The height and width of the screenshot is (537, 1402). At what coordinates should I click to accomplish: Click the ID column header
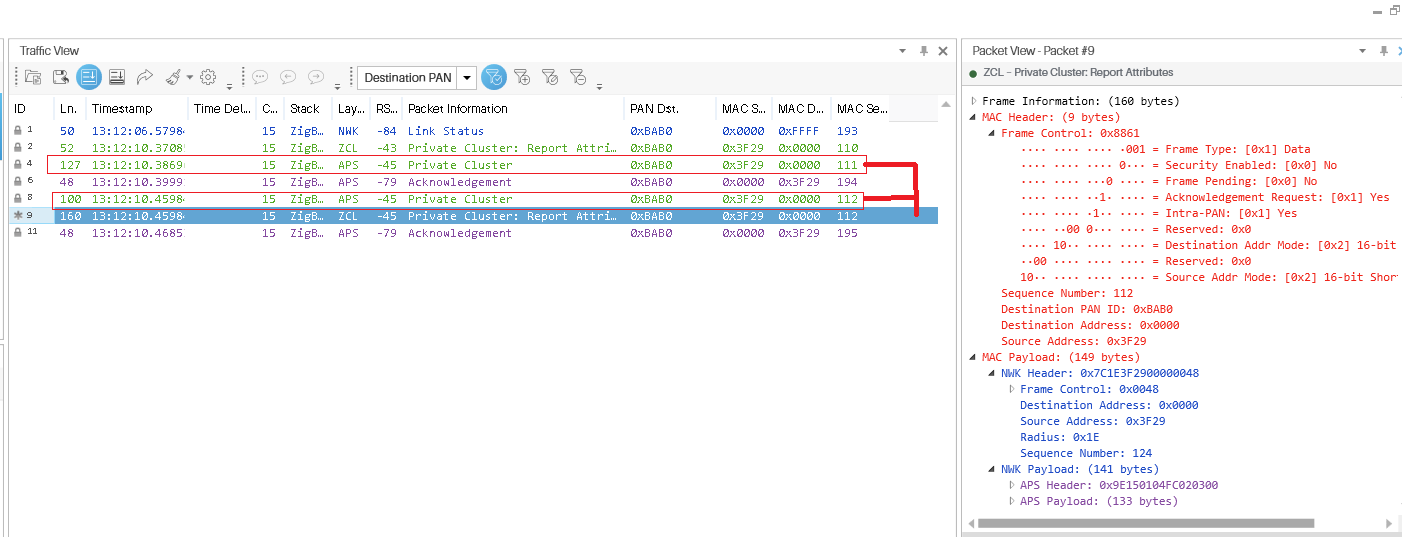pos(32,109)
